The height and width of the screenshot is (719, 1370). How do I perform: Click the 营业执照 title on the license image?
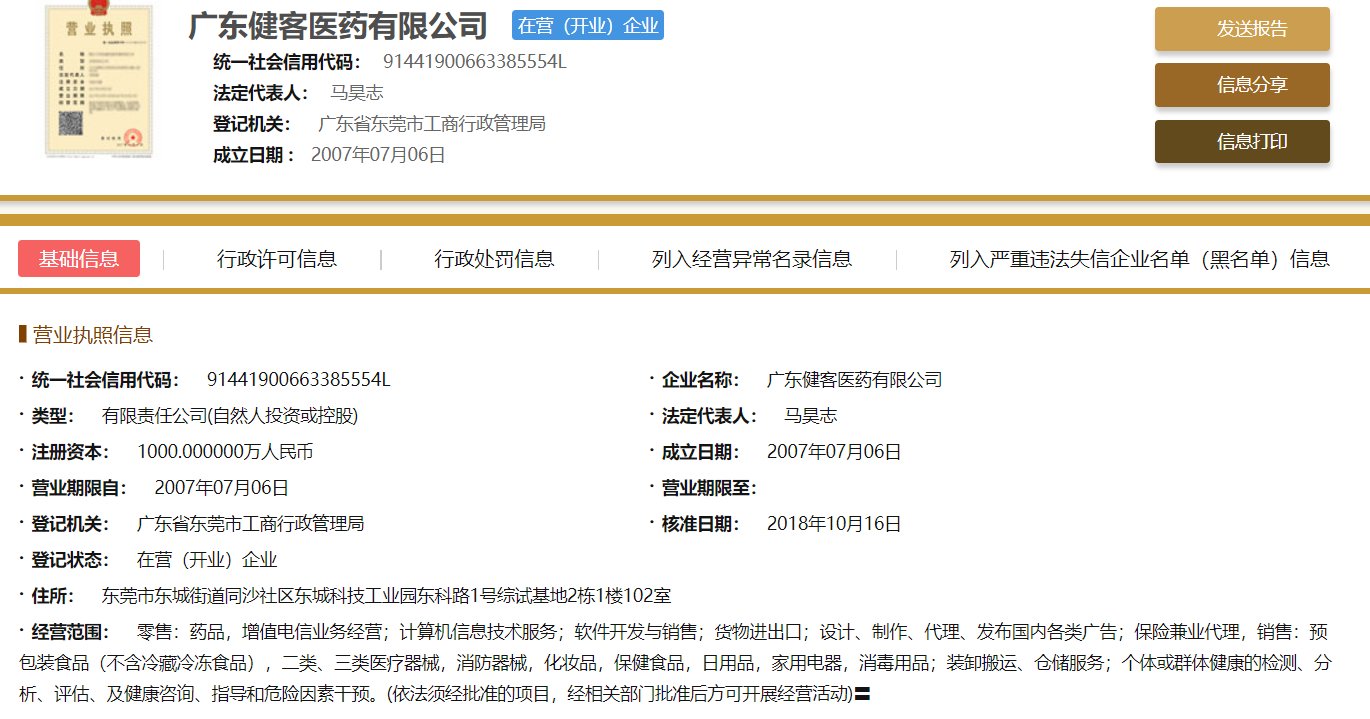pyautogui.click(x=99, y=27)
